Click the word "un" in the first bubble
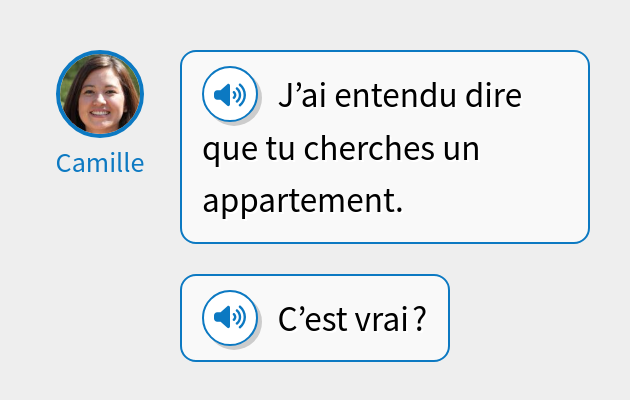Screen dimensions: 630x400 (x=460, y=150)
